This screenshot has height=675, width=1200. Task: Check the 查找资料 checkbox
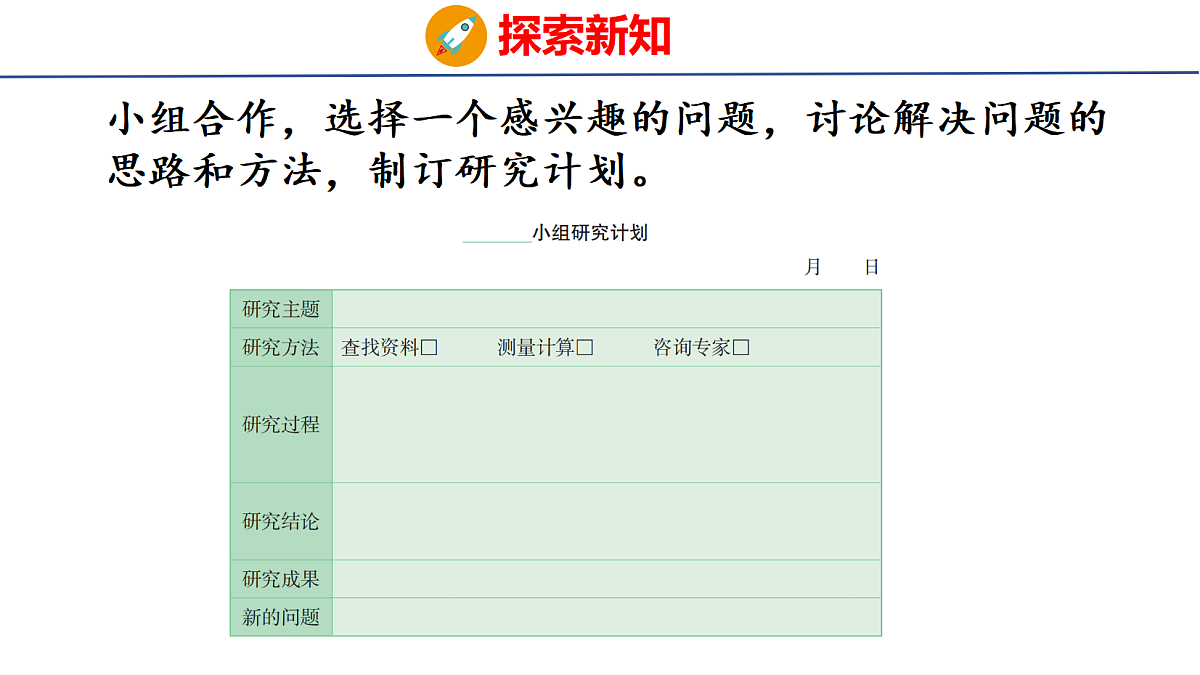coord(430,348)
